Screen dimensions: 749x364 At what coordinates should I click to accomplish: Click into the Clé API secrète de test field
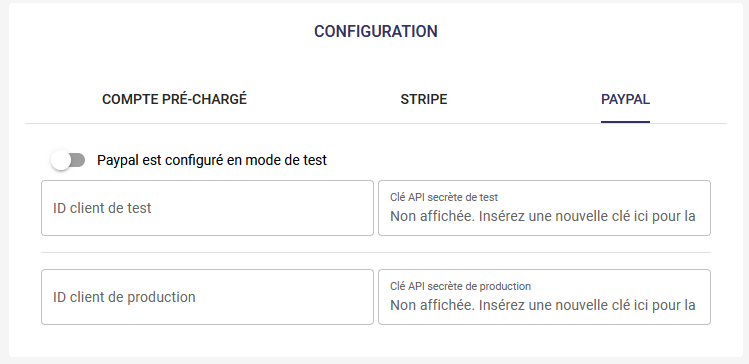(x=545, y=208)
